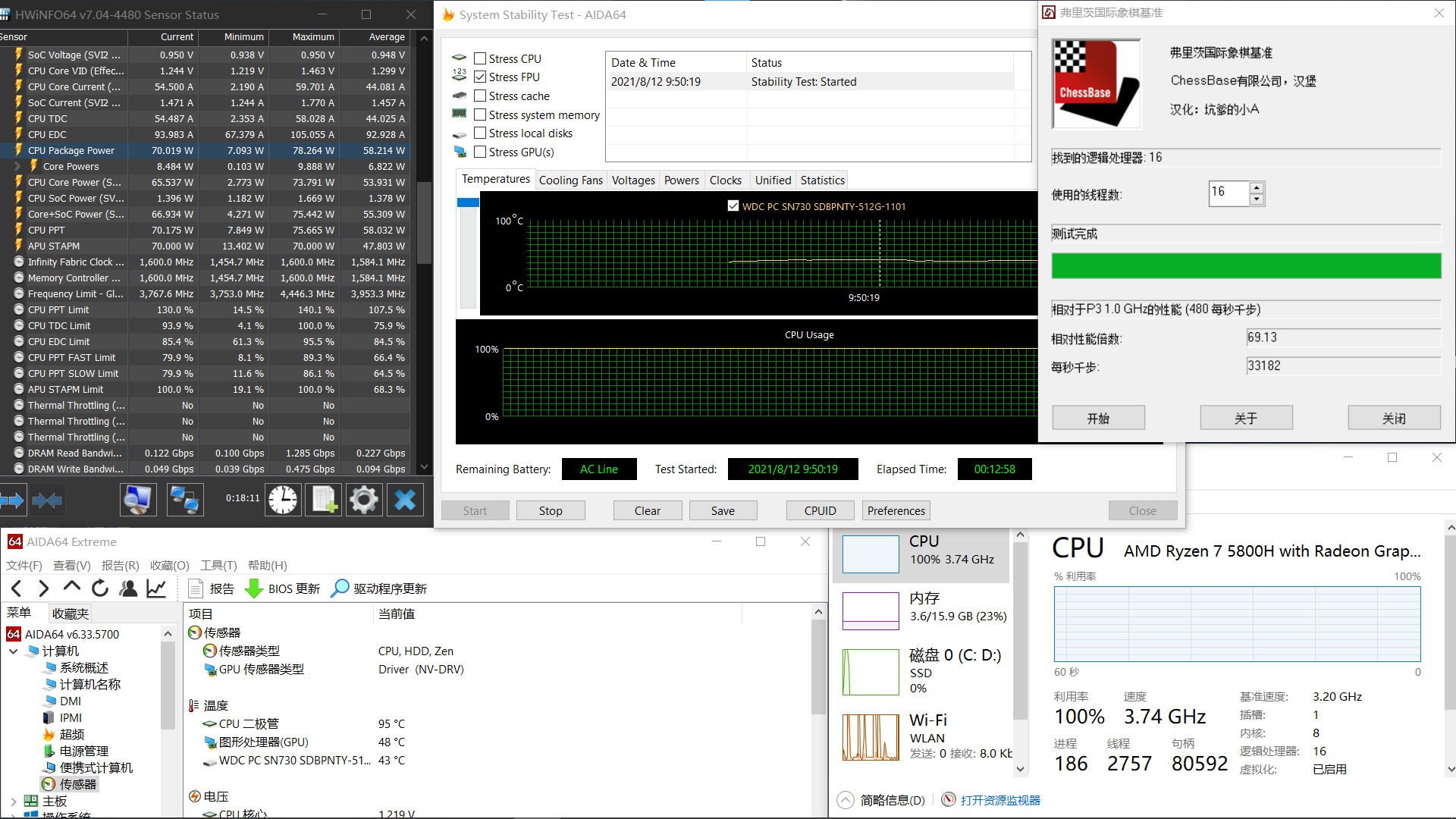This screenshot has height=819, width=1456.
Task: Refresh AIDA64 Extreme with circular arrow
Action: pos(99,588)
